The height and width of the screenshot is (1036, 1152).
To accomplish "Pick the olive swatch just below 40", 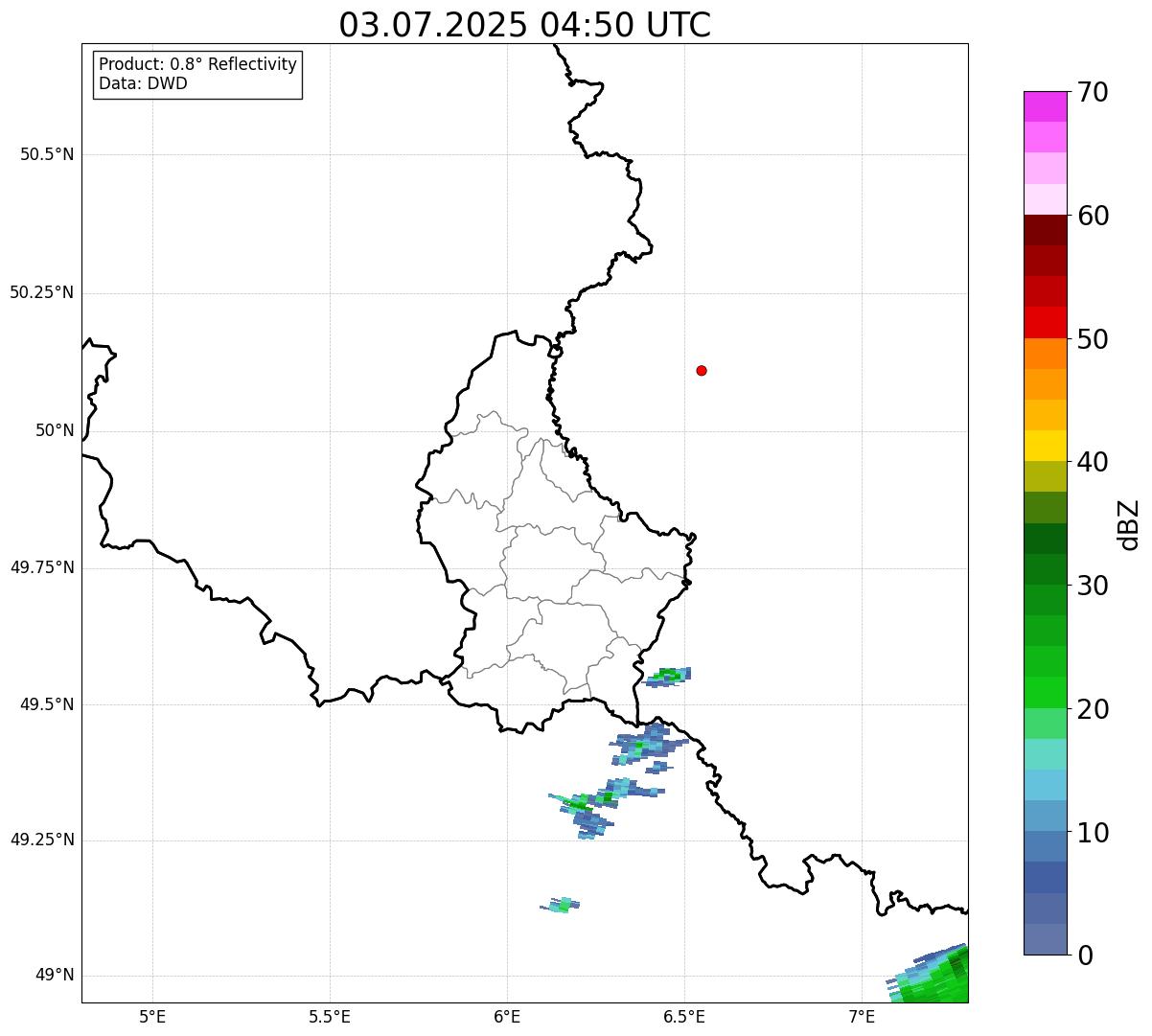I will pos(1045,476).
